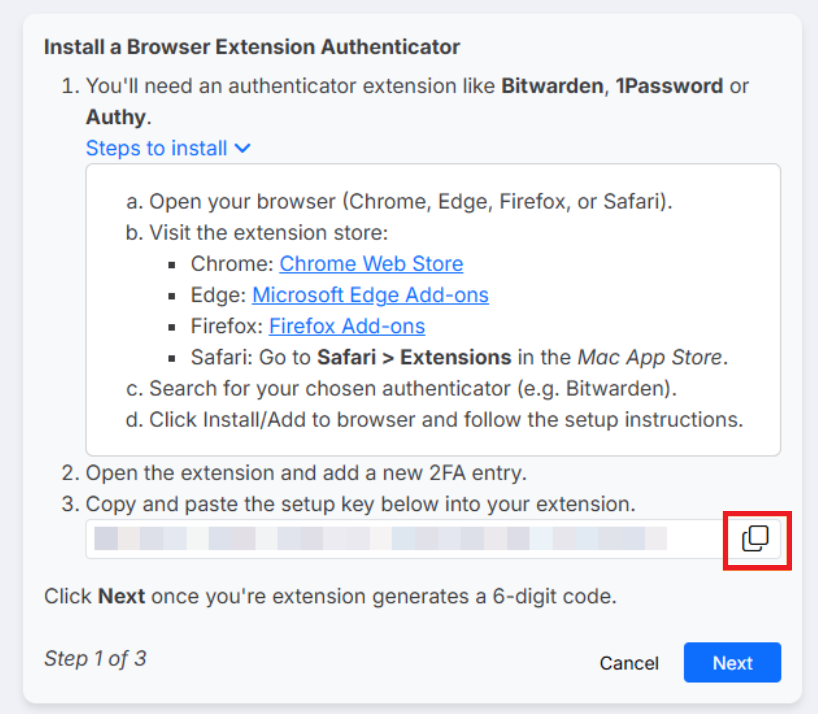This screenshot has width=818, height=714.
Task: Collapse the Steps to install chevron
Action: [x=243, y=149]
